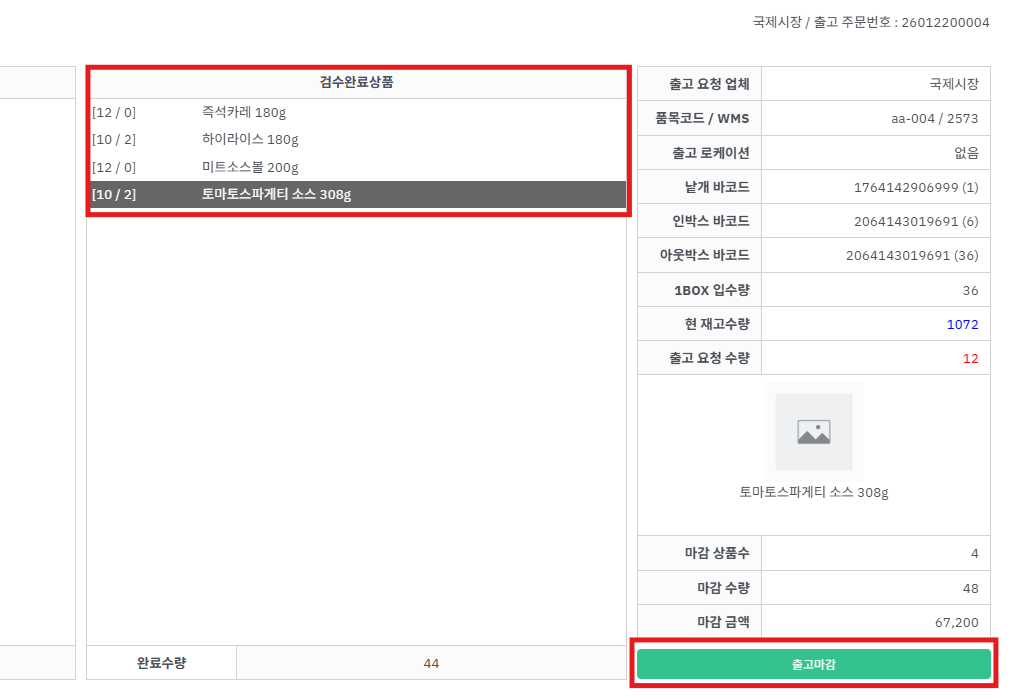Image resolution: width=1009 pixels, height=699 pixels.
Task: Click the 완료수량 total value 44
Action: pos(431,663)
